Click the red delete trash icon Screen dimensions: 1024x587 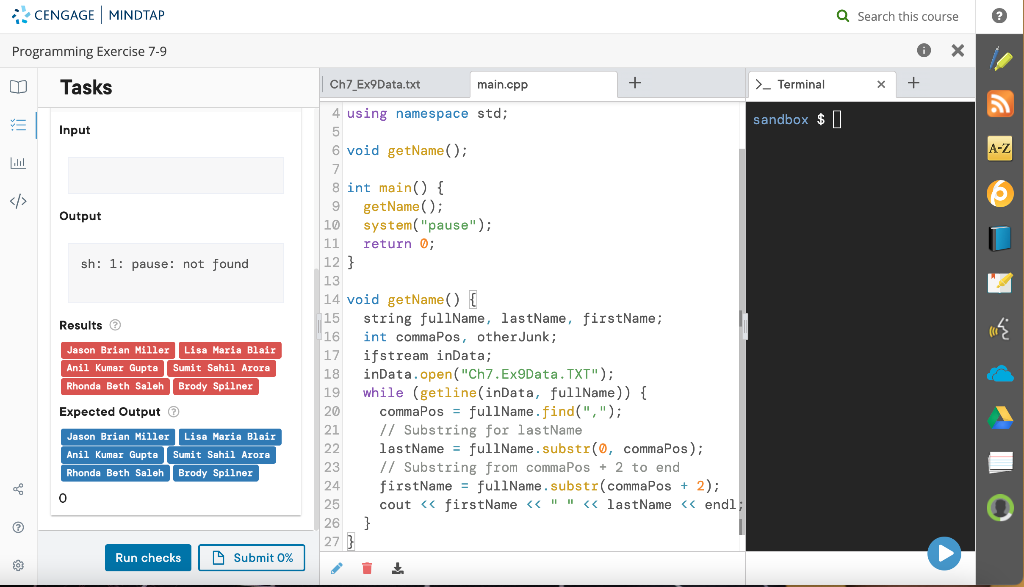point(367,568)
